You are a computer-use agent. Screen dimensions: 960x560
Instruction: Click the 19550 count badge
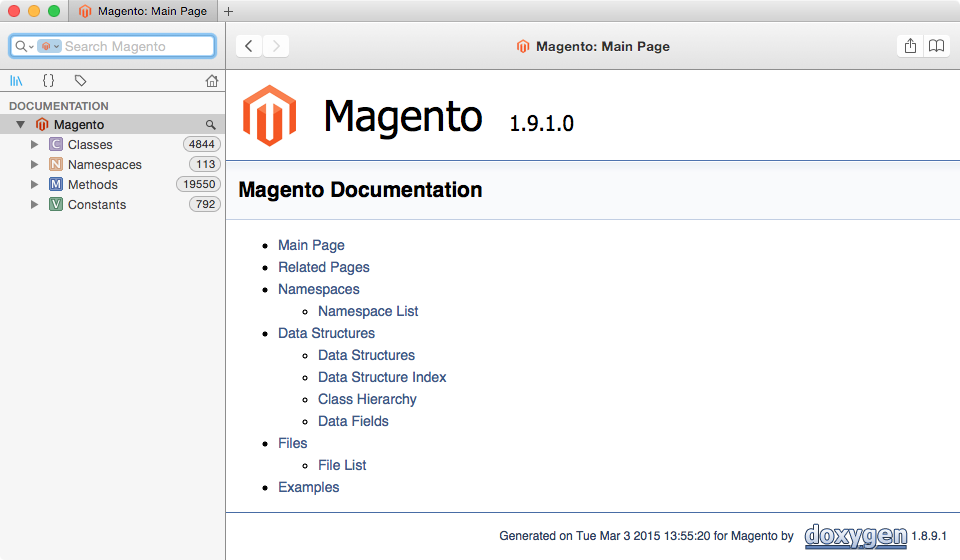[x=198, y=184]
